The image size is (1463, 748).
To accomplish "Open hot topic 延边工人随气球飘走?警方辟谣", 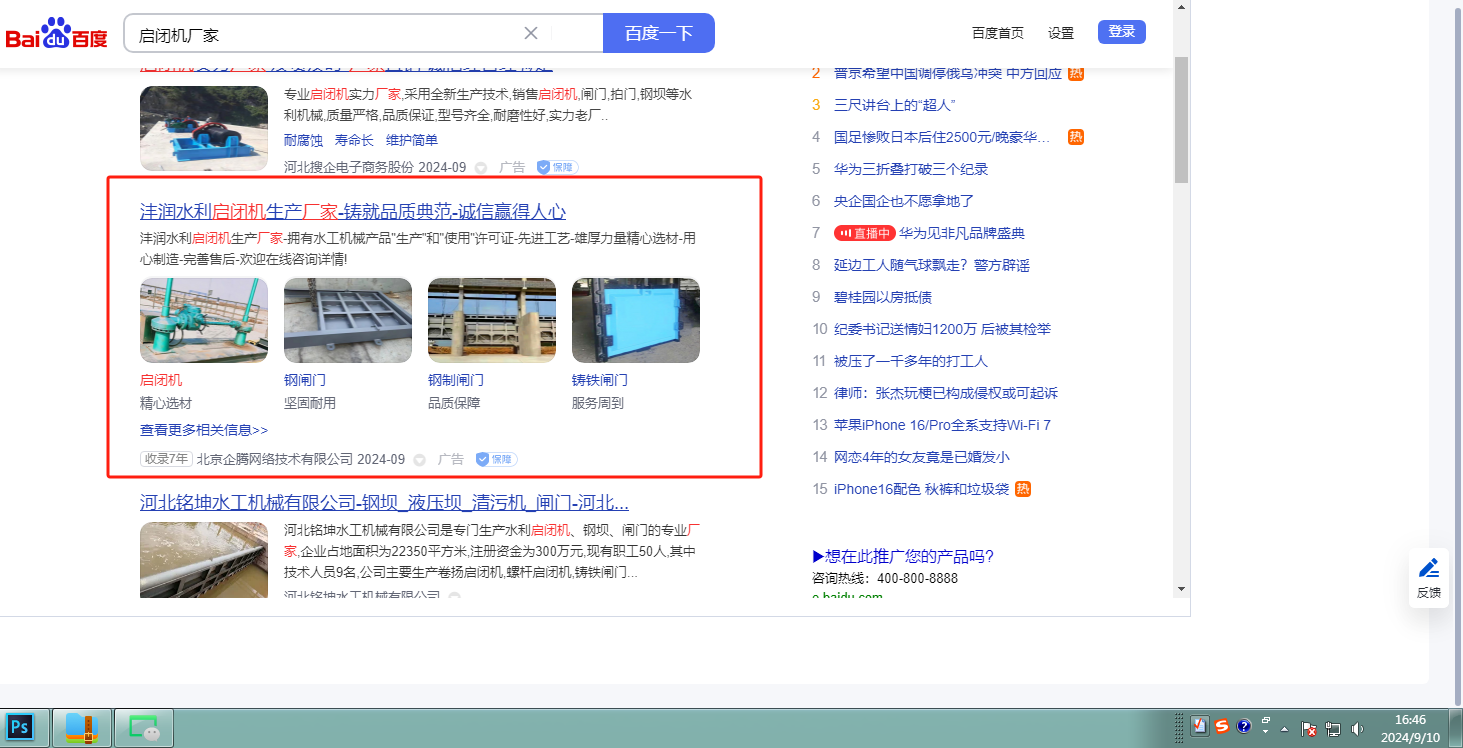I will point(932,265).
